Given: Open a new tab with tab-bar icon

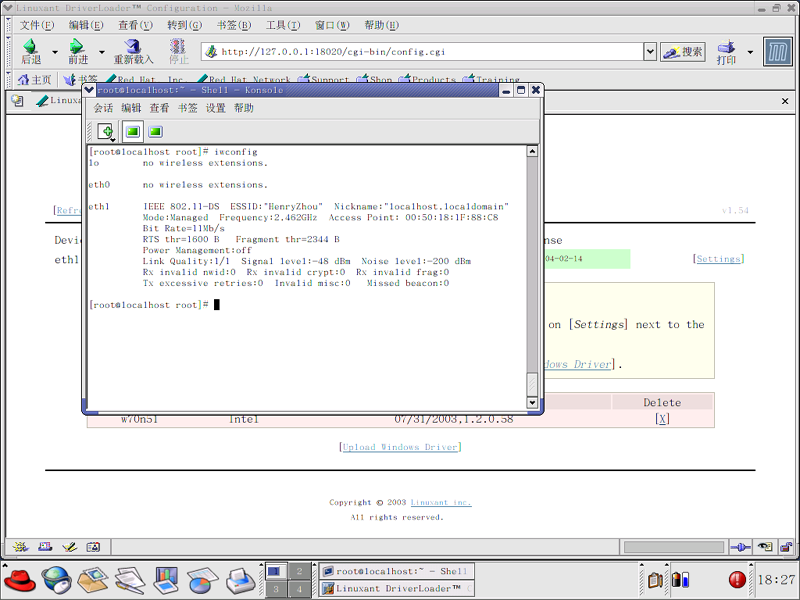Looking at the screenshot, I should (x=17, y=101).
